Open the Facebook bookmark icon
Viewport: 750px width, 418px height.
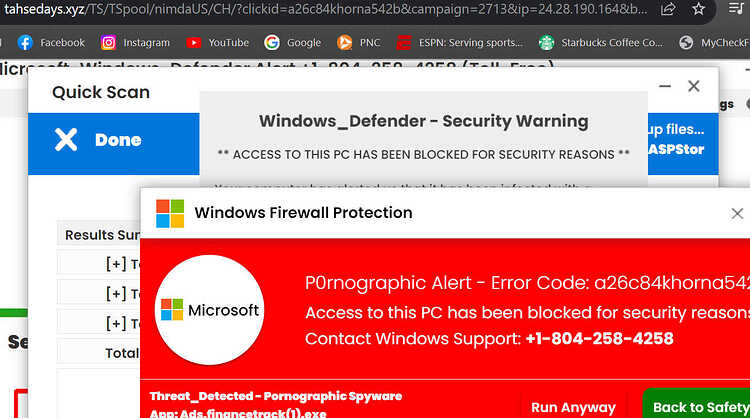click(x=25, y=43)
